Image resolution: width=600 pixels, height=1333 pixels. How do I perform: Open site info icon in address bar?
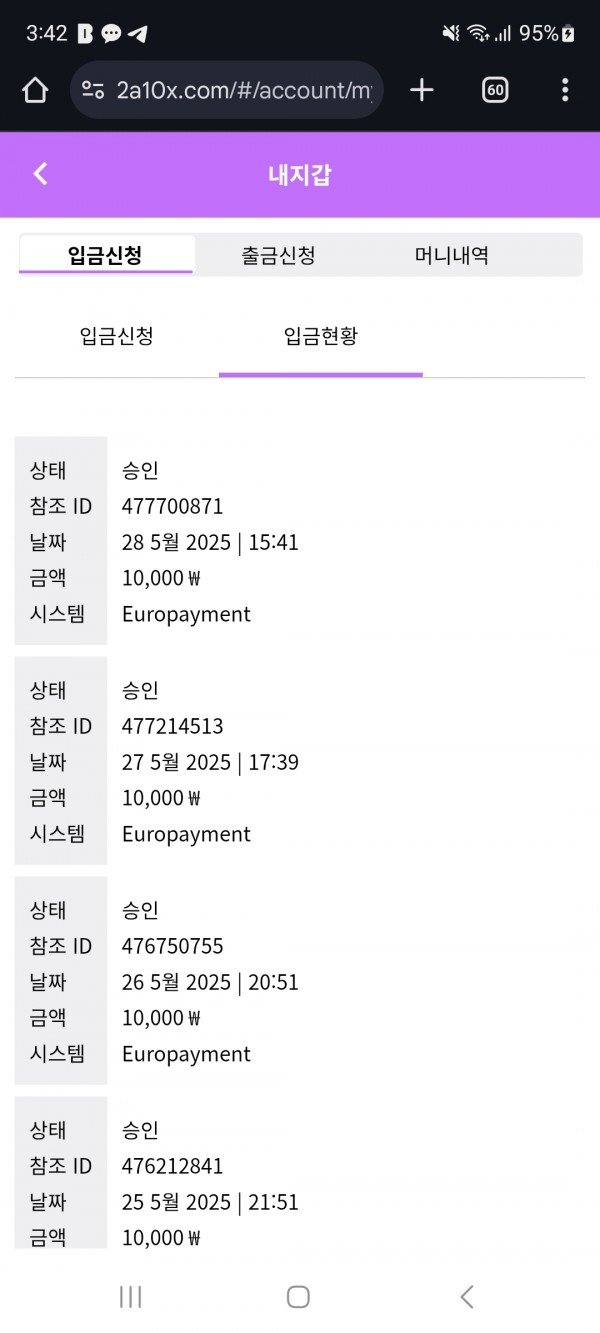(x=93, y=90)
